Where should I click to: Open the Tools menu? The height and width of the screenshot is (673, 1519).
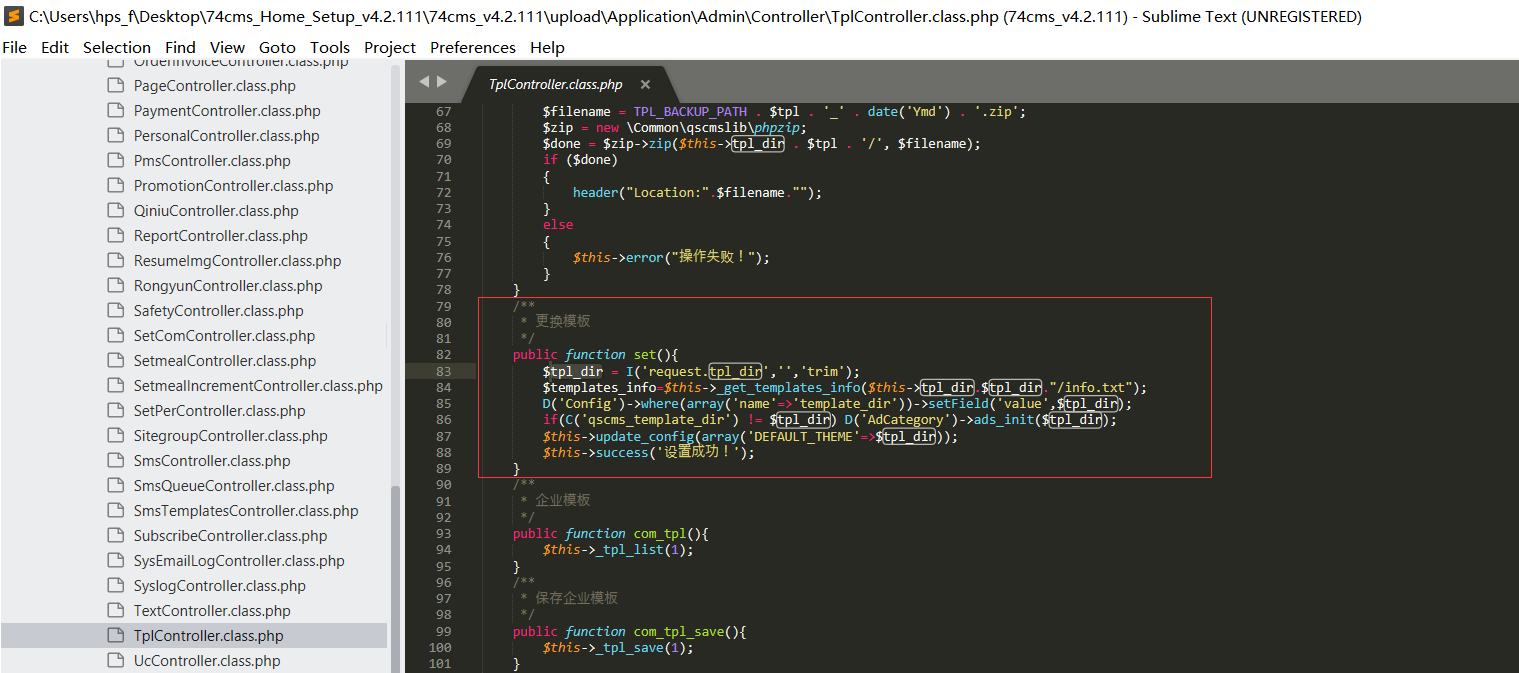click(x=330, y=47)
